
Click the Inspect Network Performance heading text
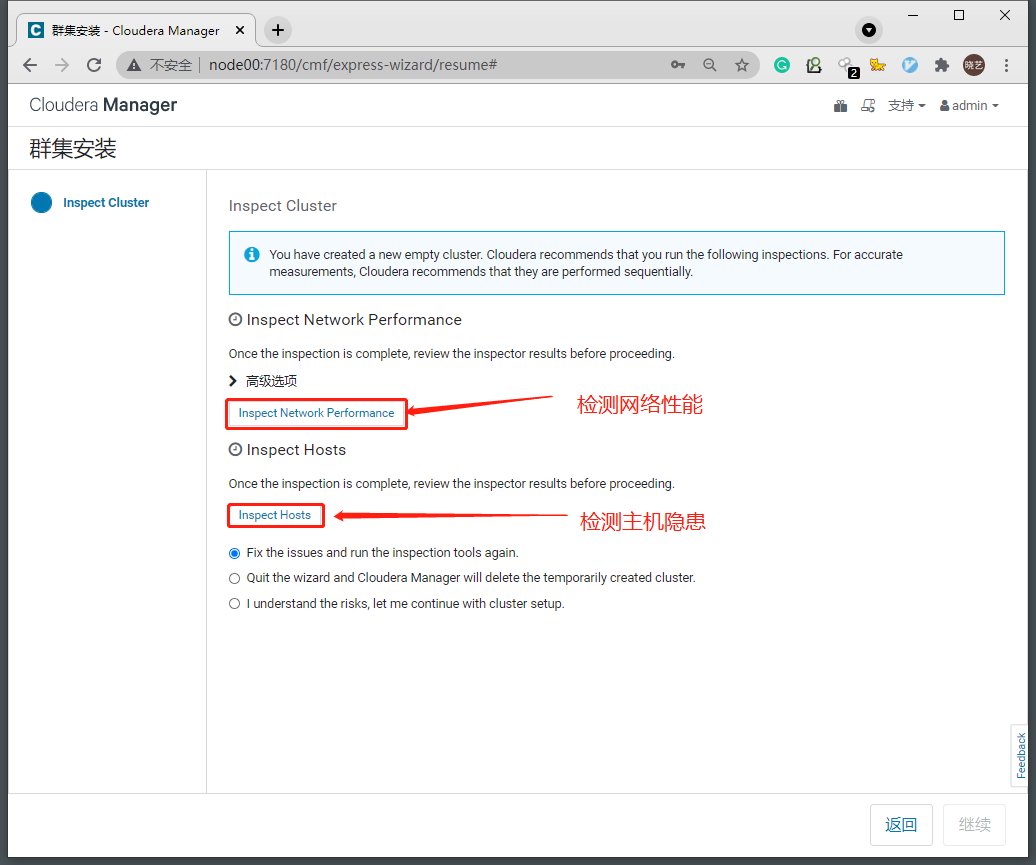coord(354,320)
